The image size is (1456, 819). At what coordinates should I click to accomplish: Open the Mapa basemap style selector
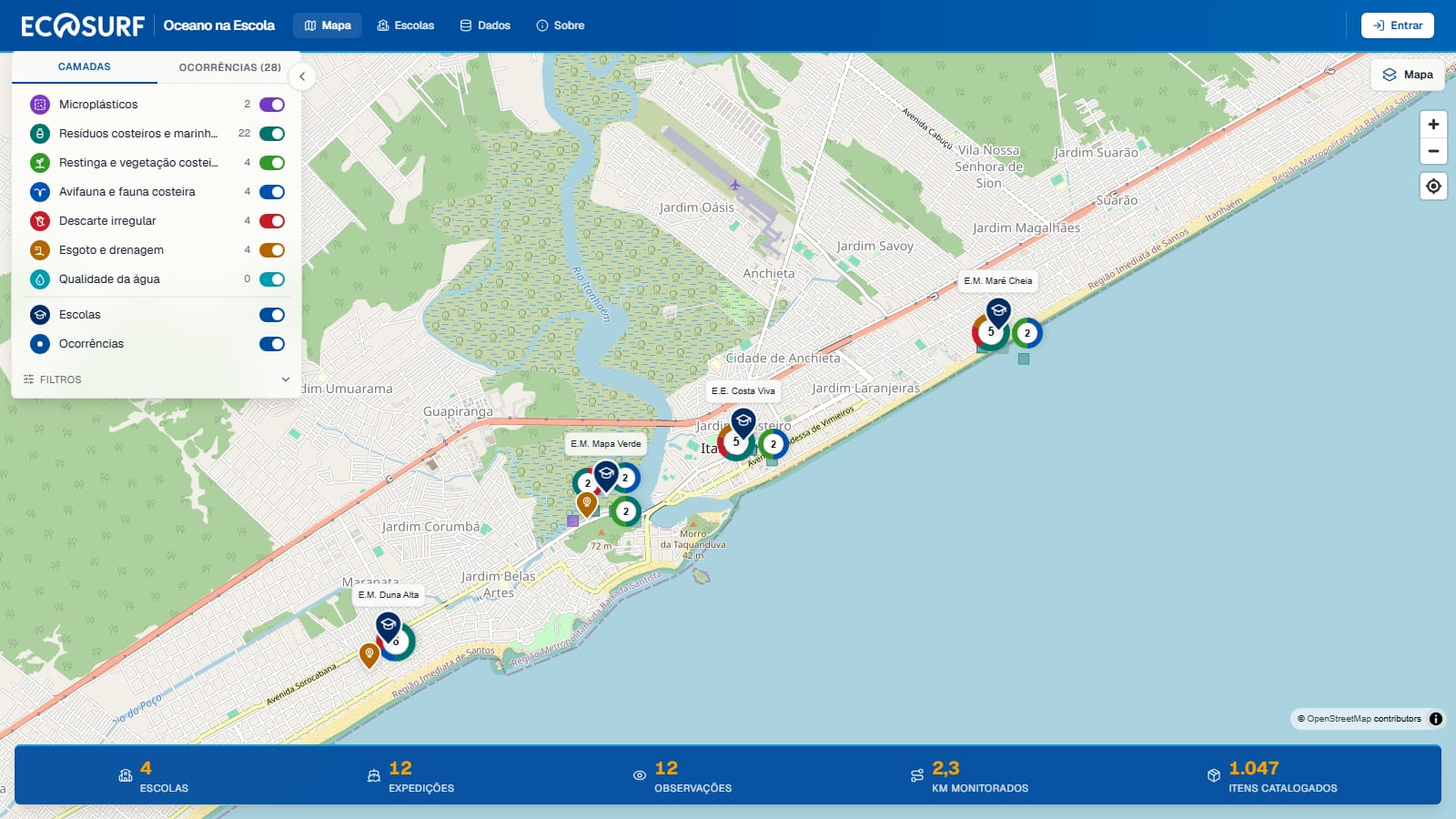pyautogui.click(x=1408, y=75)
